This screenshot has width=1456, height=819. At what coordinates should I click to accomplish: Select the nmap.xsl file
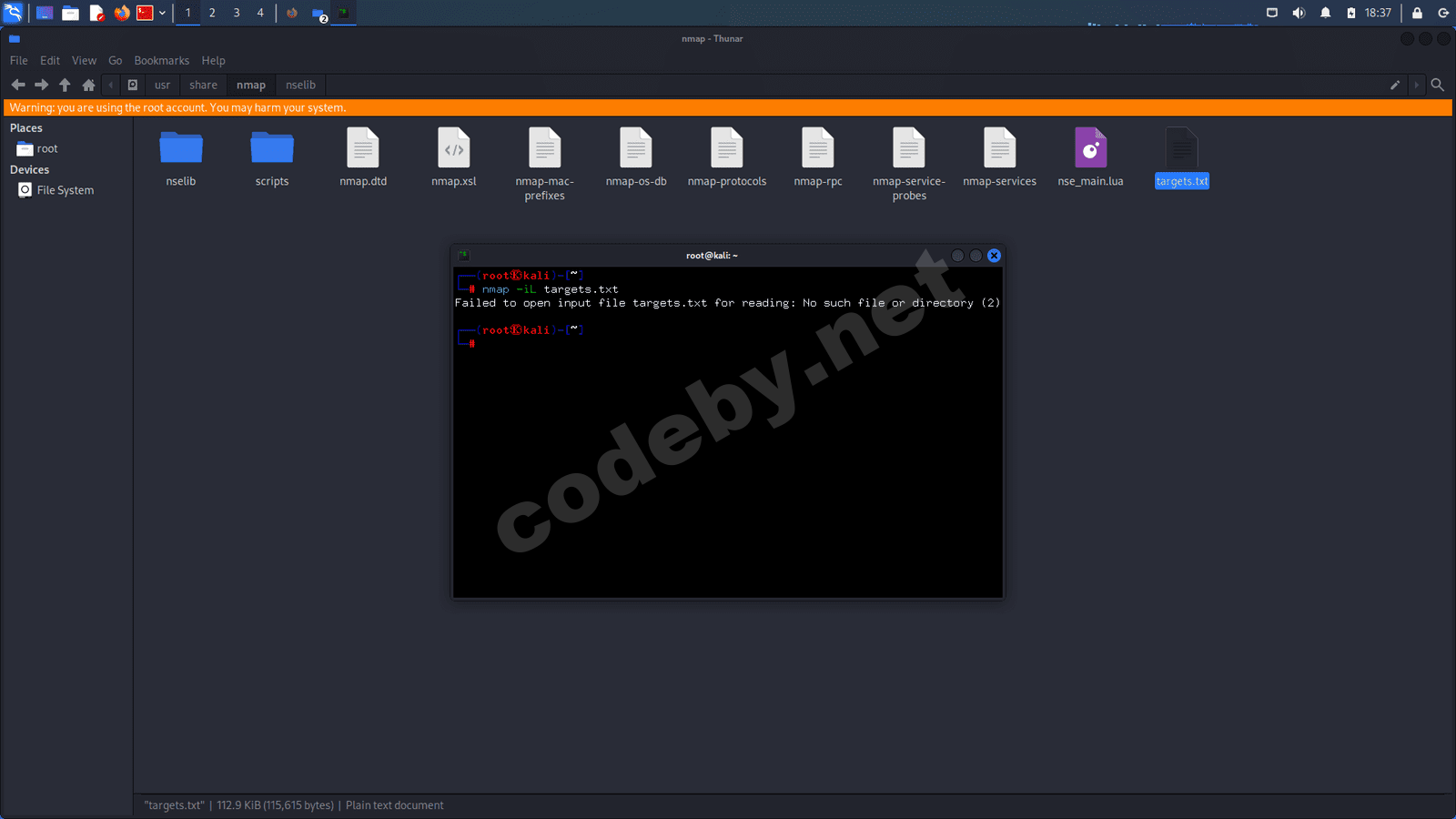[x=454, y=158]
